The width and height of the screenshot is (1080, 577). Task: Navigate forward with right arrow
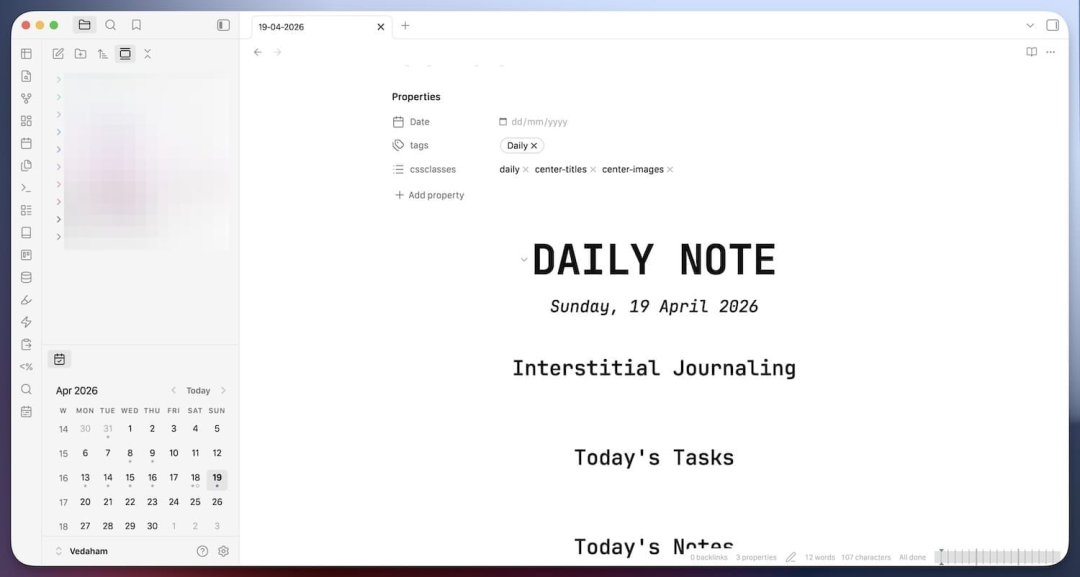click(277, 52)
